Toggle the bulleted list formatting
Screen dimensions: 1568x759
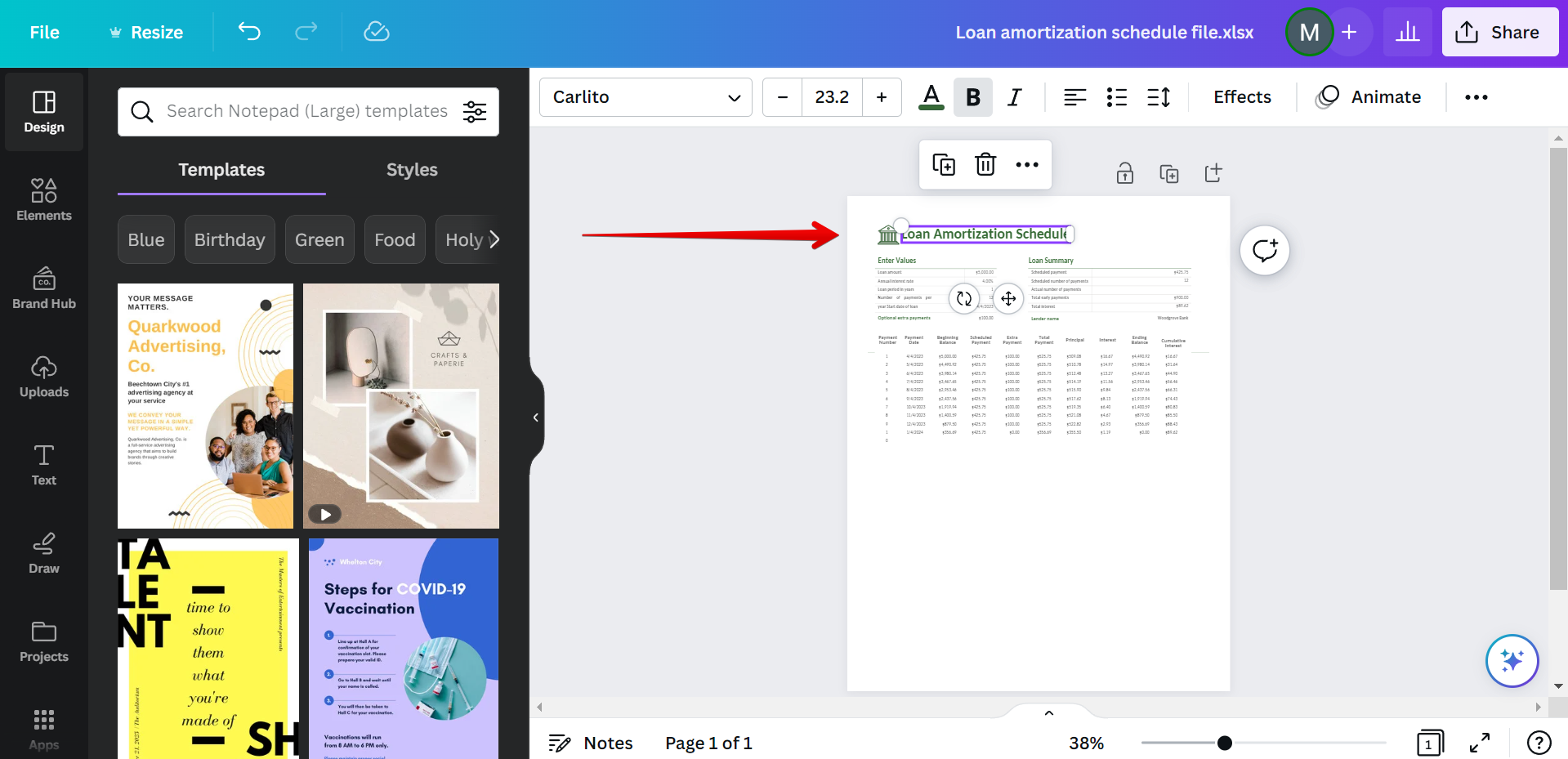tap(1116, 97)
